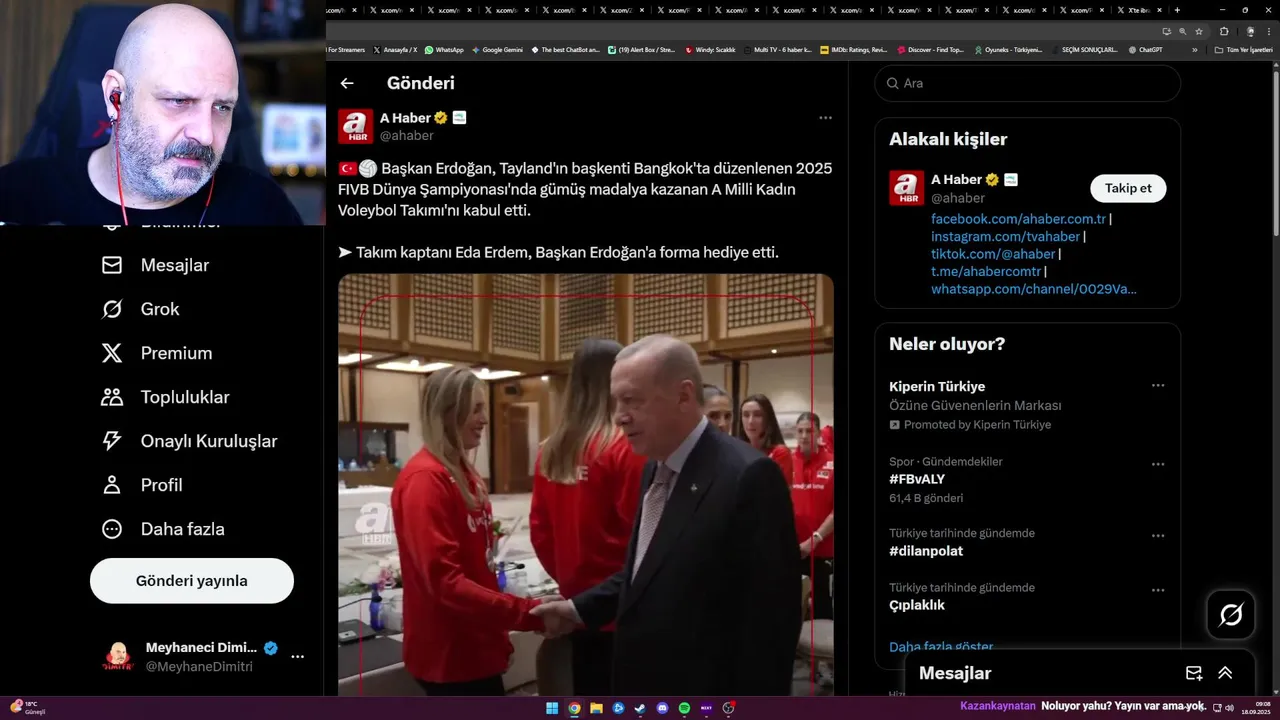Expand the Mesajlar drawer with double chevron
This screenshot has height=720, width=1280.
(x=1225, y=673)
